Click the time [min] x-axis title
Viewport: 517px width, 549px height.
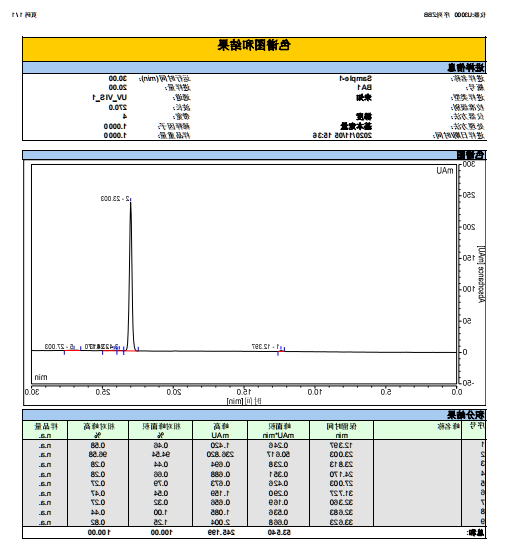(x=244, y=401)
